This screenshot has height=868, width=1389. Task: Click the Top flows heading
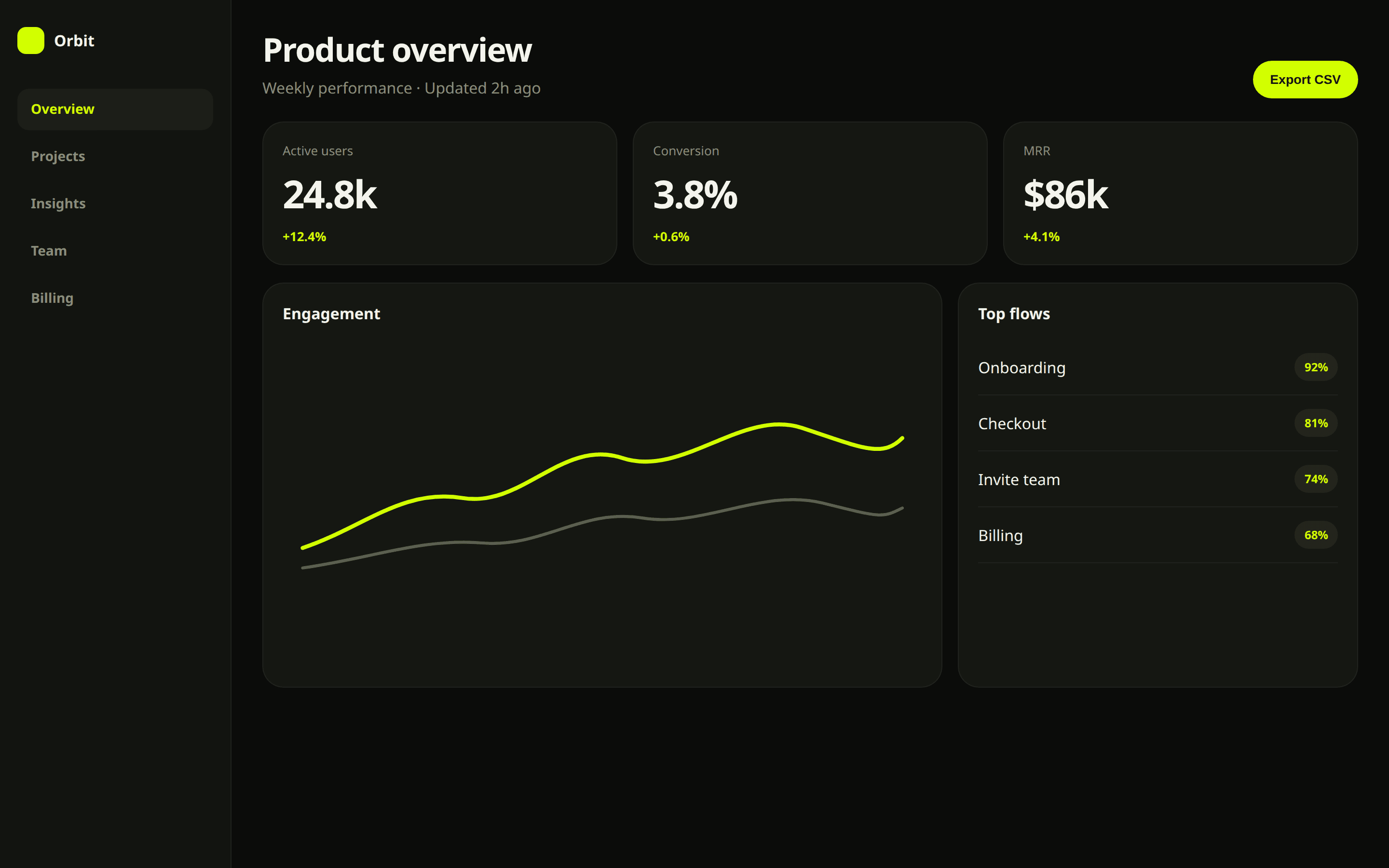pyautogui.click(x=1014, y=314)
